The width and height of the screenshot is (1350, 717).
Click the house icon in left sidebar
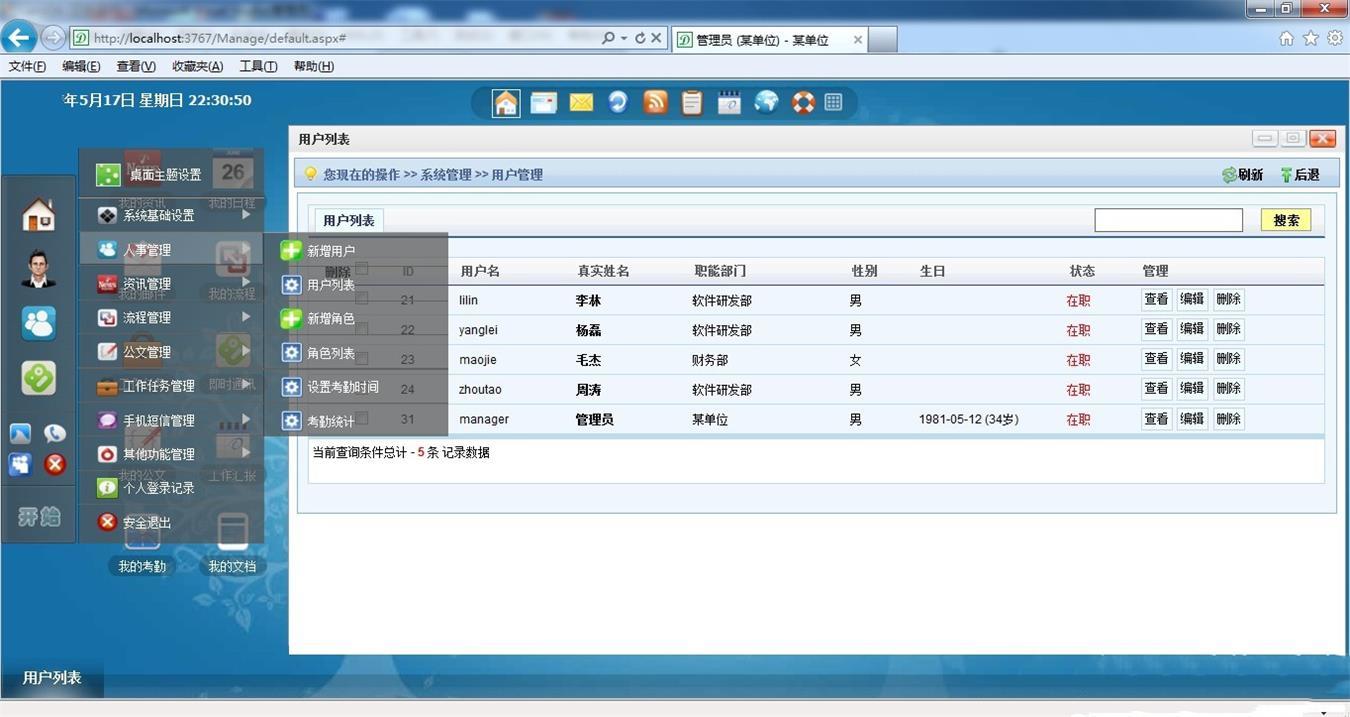39,214
